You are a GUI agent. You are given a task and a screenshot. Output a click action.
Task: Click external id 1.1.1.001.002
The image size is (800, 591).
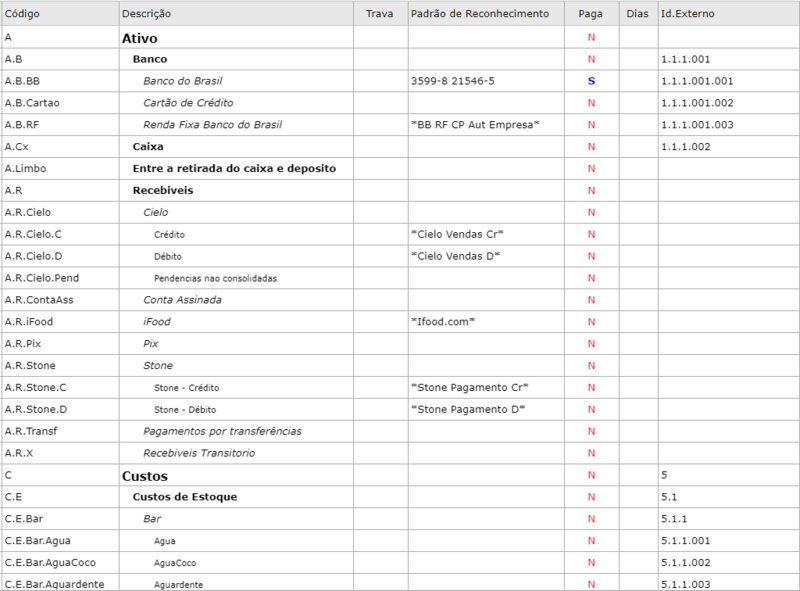coord(697,103)
